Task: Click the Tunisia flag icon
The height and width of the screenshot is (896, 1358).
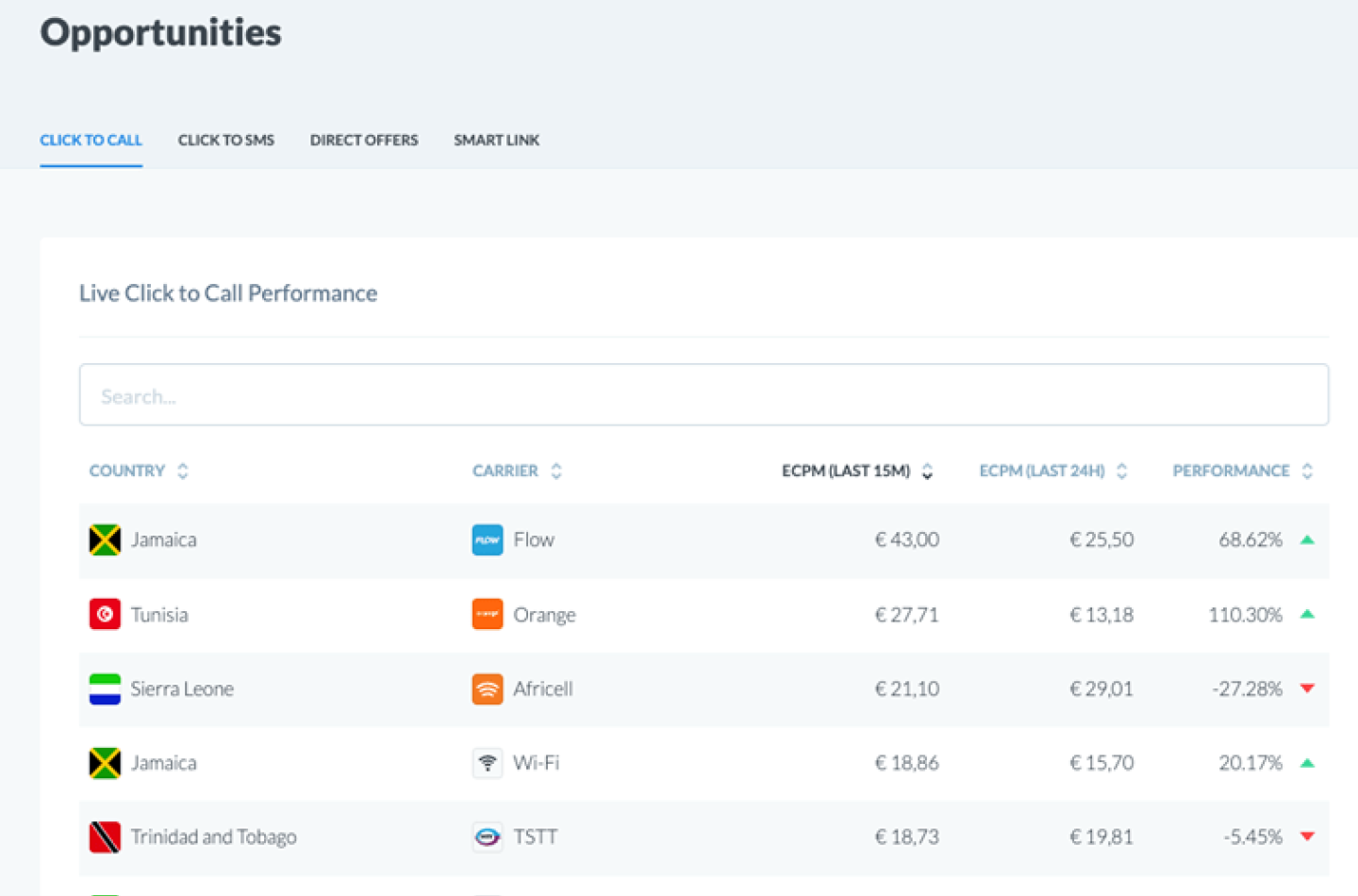Action: pos(105,615)
